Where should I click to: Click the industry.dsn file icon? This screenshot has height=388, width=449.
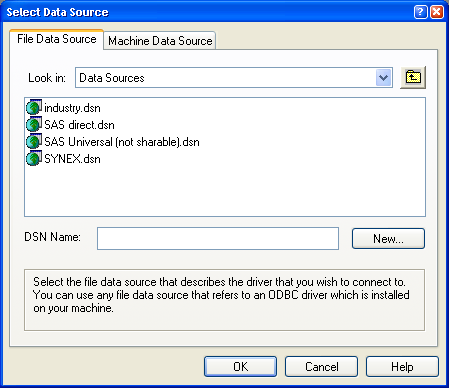tap(34, 107)
